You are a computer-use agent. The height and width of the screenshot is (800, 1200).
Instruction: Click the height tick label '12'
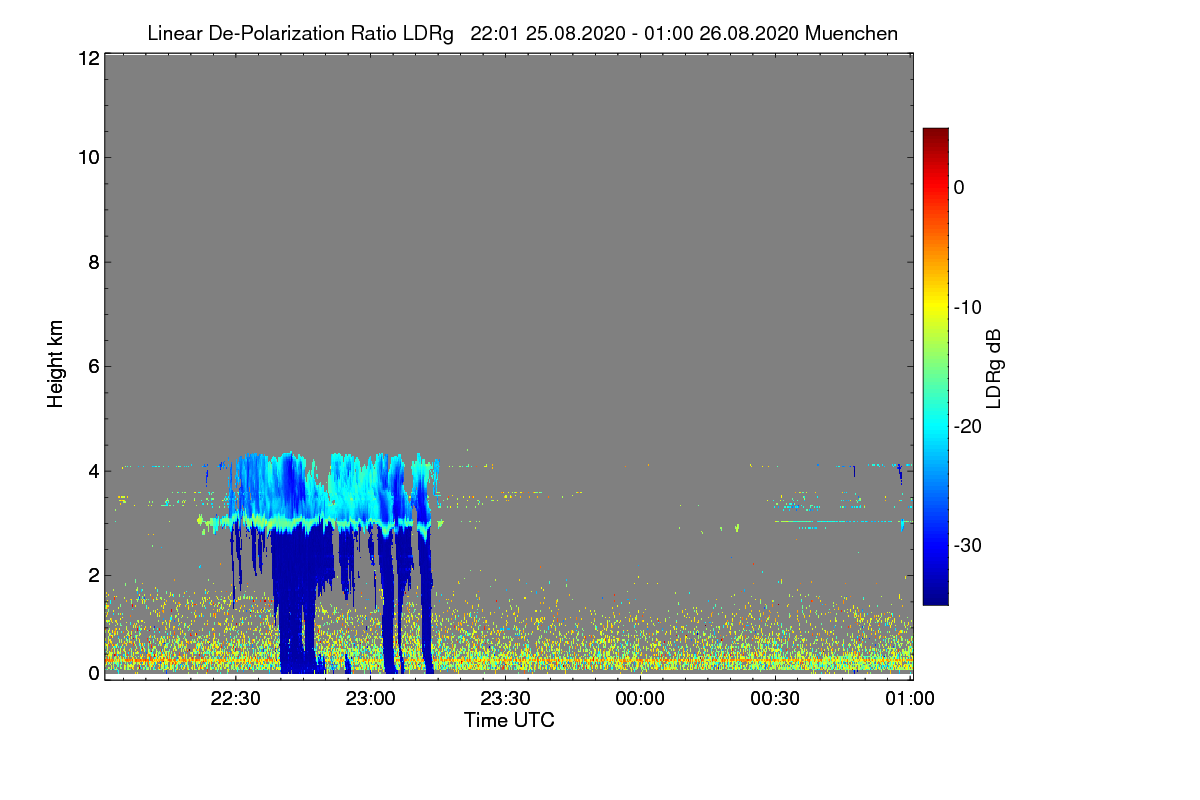88,59
